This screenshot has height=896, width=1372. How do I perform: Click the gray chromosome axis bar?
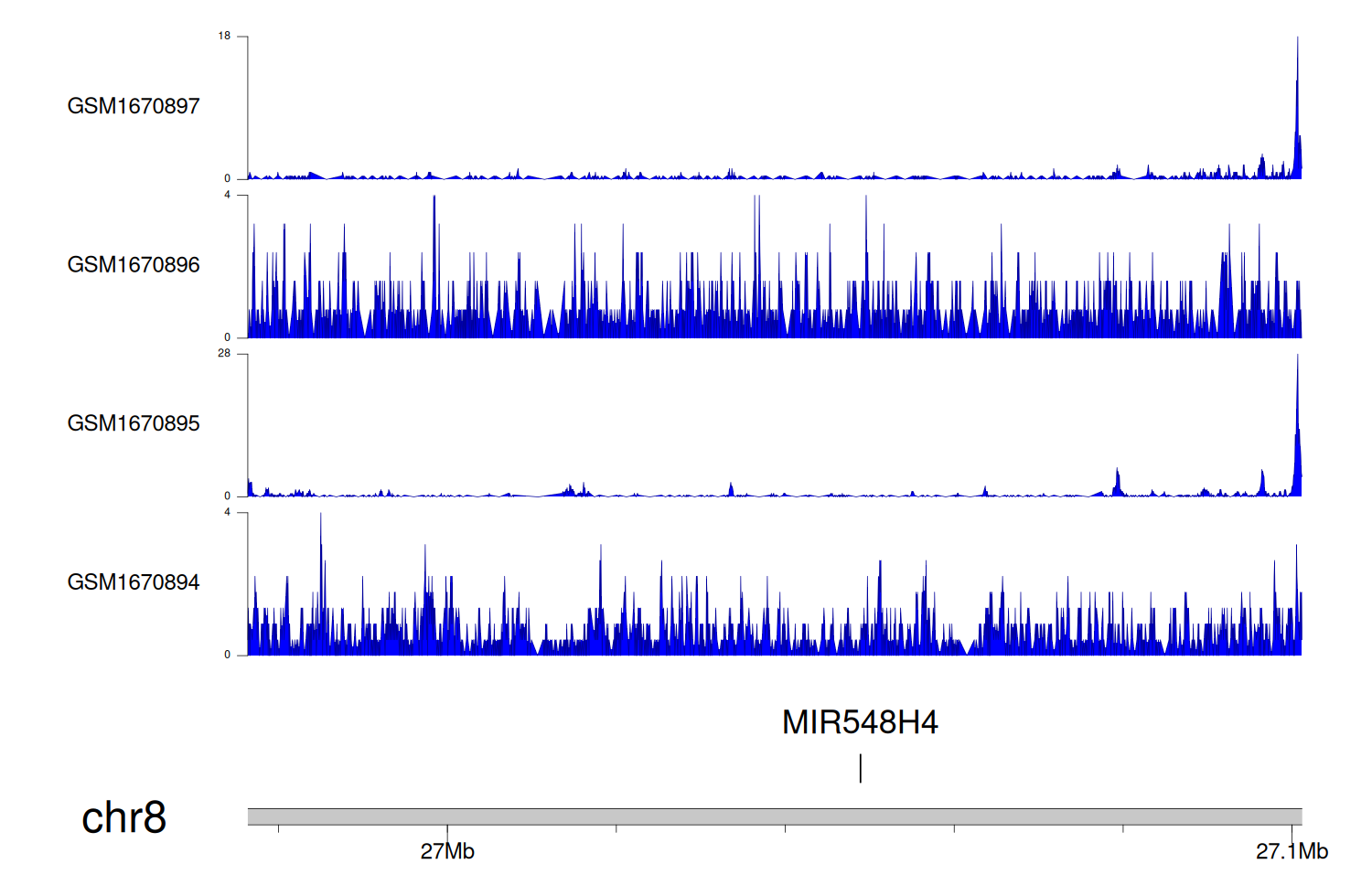click(x=774, y=816)
